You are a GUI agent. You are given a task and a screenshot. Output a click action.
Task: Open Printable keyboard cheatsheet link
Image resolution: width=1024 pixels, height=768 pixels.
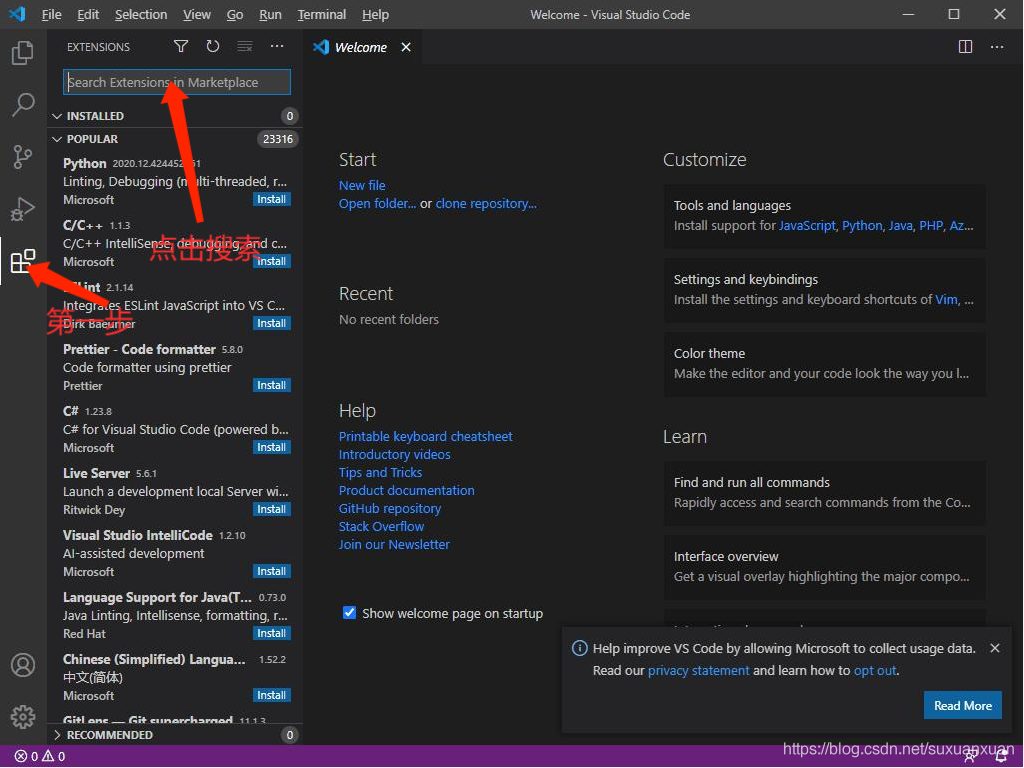pos(425,436)
